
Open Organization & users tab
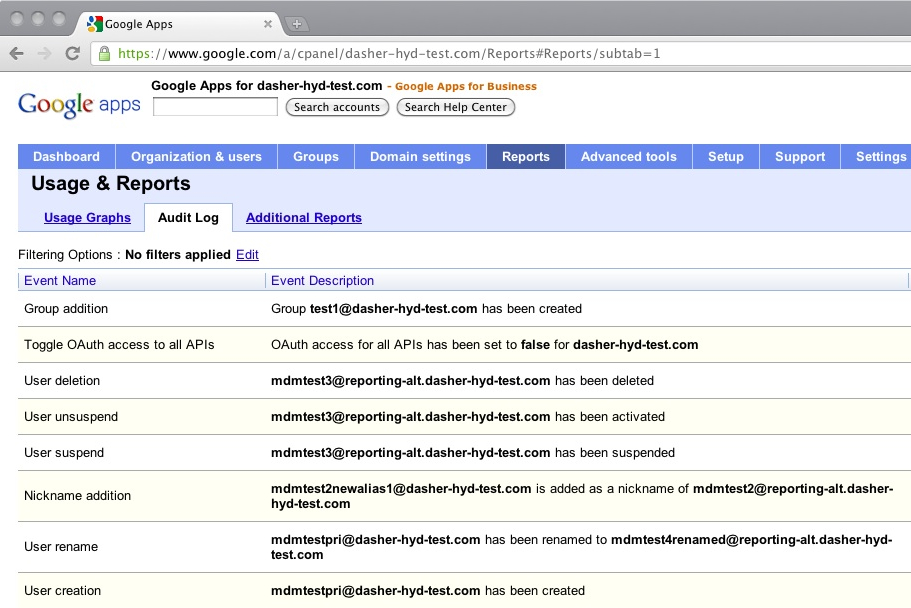[196, 156]
